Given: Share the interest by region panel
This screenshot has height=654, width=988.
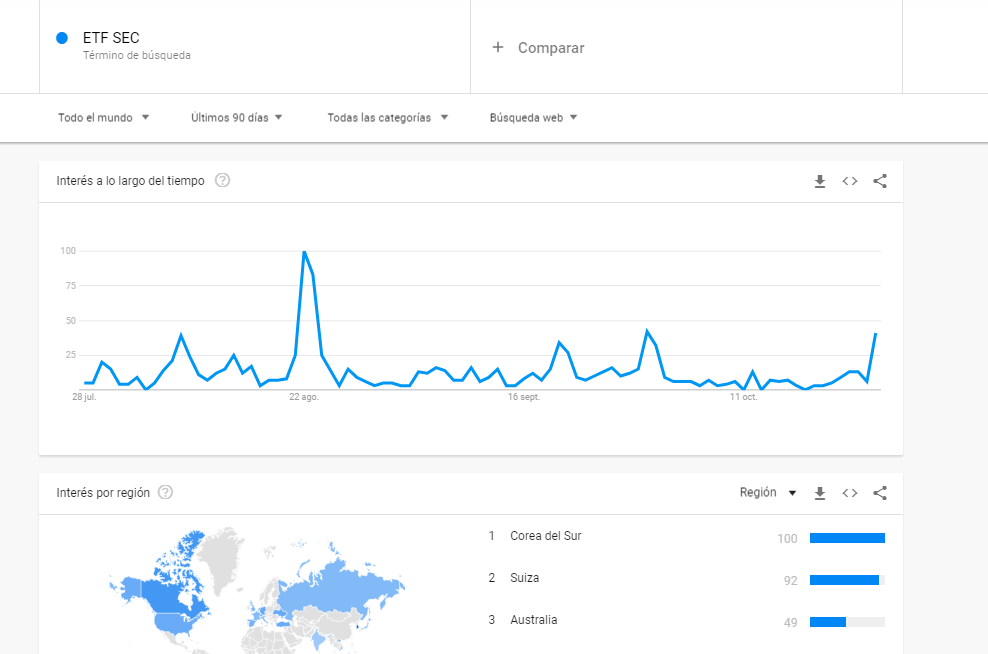Looking at the screenshot, I should pos(880,493).
